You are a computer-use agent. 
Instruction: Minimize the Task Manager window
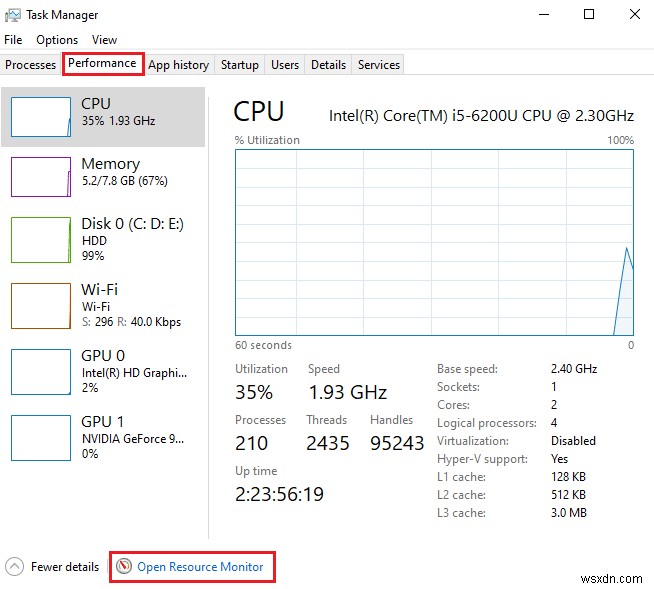[x=544, y=15]
